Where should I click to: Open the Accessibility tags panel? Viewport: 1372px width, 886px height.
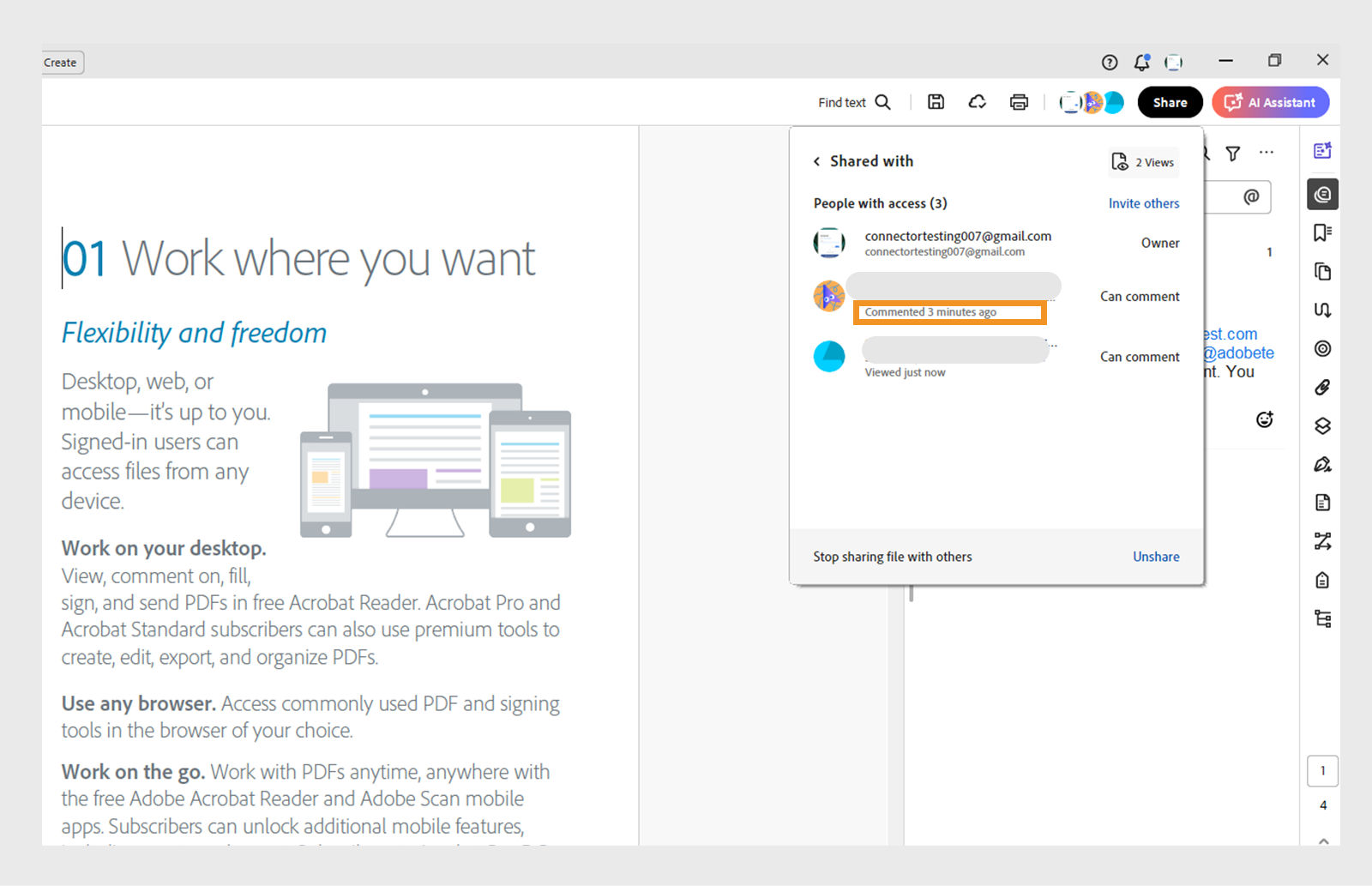(1321, 618)
